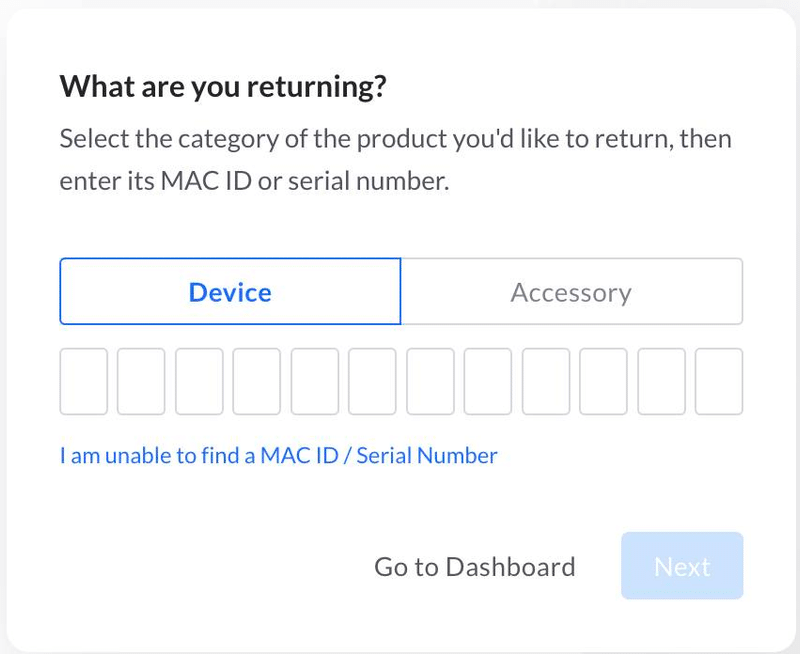Click the first MAC ID character box

coord(84,381)
